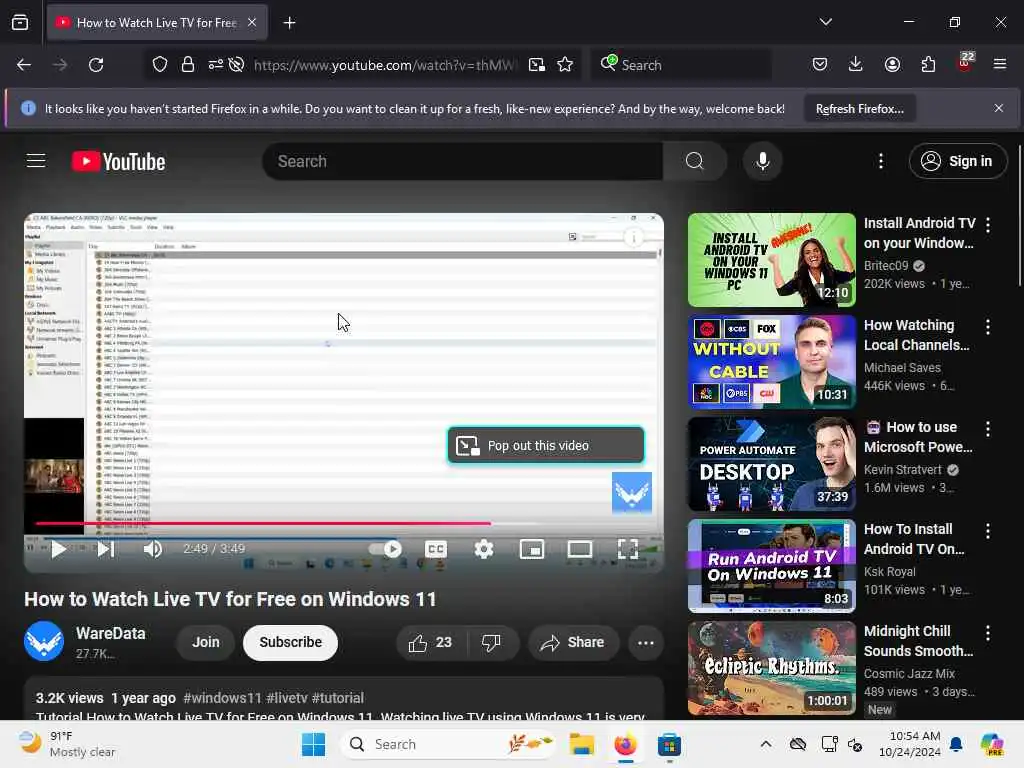Subscribe to WareData channel
The image size is (1024, 768).
[291, 642]
